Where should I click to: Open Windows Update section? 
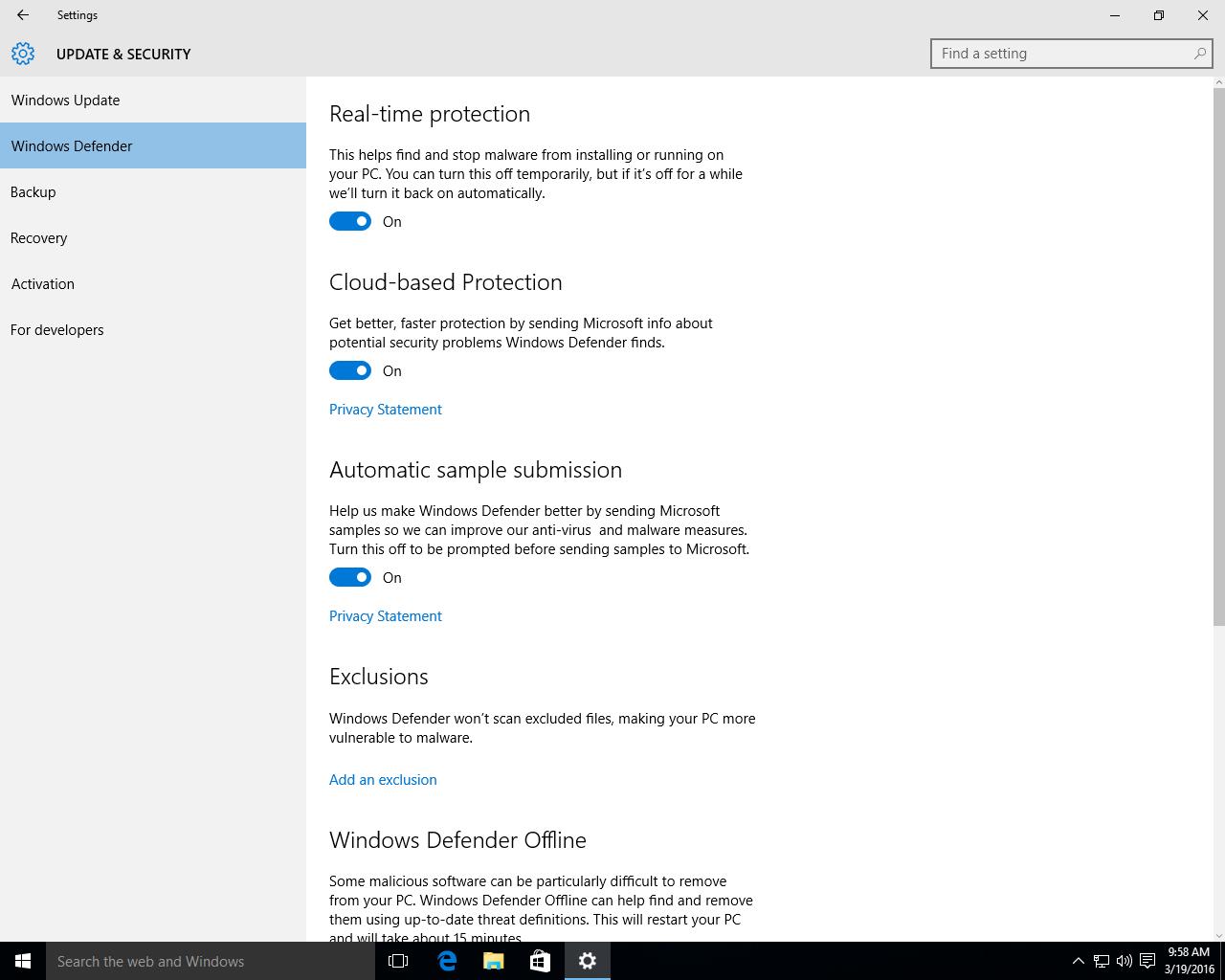point(153,100)
